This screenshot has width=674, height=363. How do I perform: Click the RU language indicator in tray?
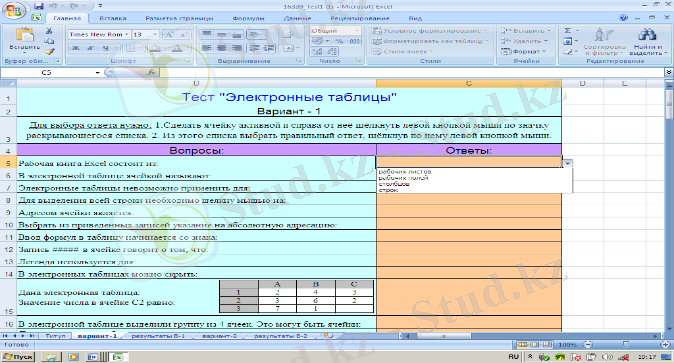(513, 357)
